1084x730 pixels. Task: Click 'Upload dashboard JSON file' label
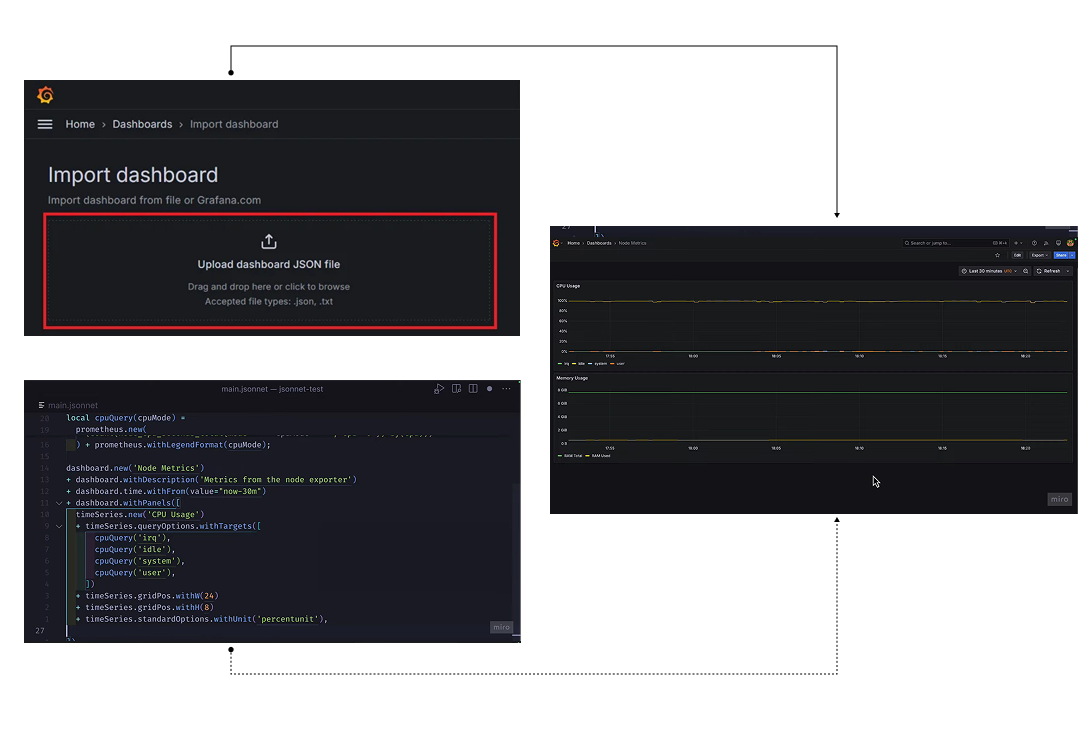pyautogui.click(x=269, y=264)
